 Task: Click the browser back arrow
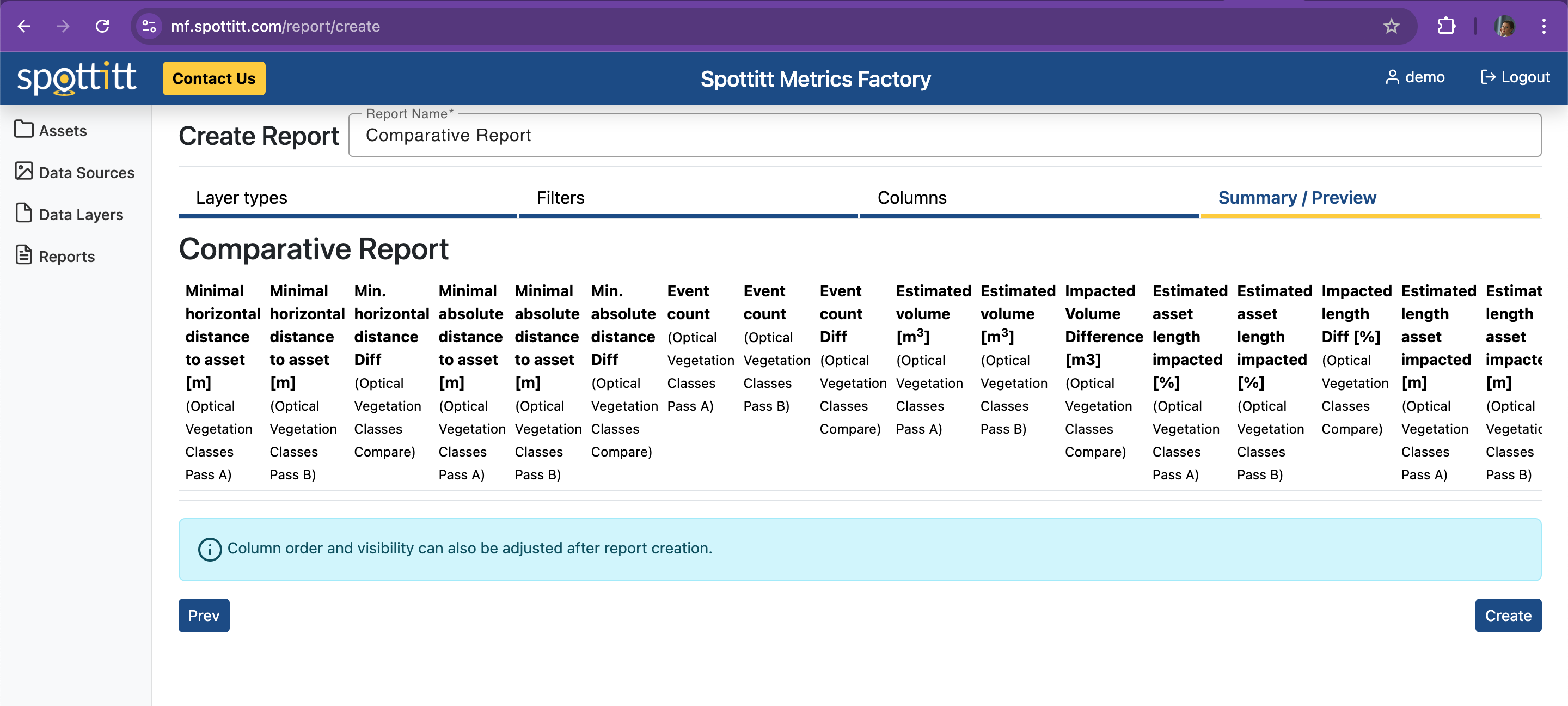[x=24, y=26]
